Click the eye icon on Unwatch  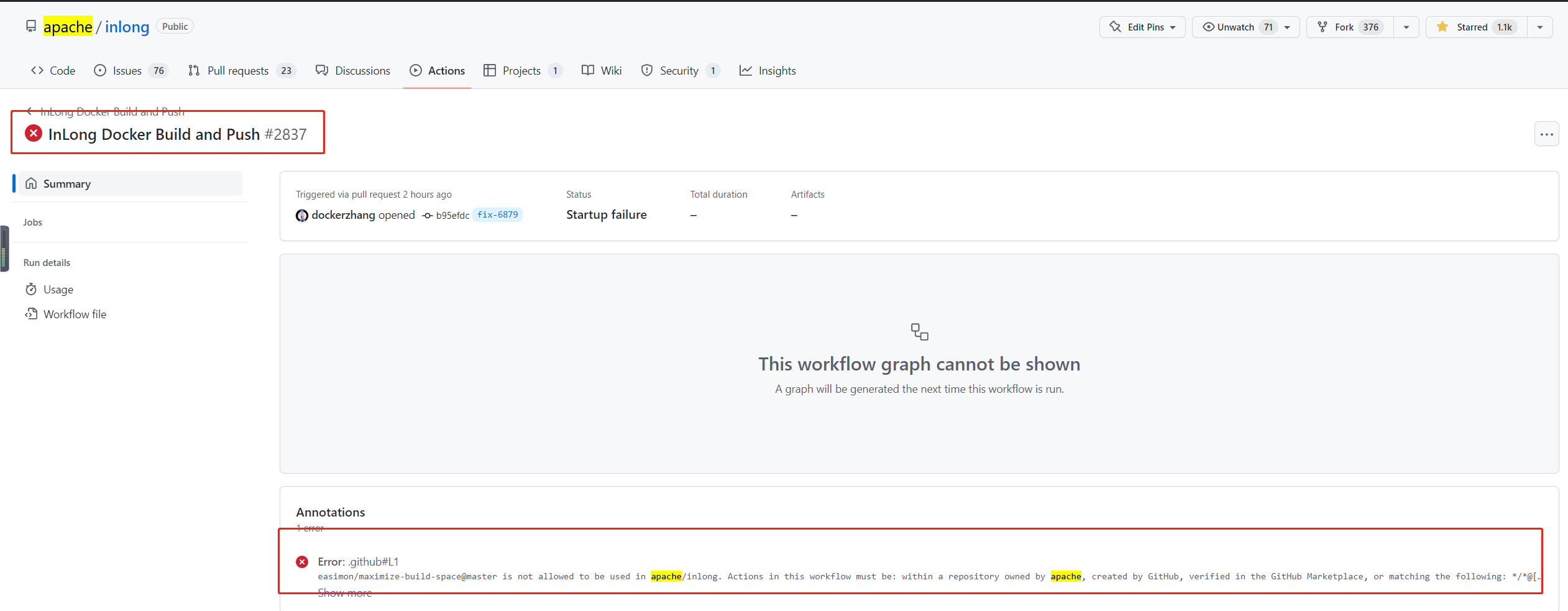[1208, 27]
